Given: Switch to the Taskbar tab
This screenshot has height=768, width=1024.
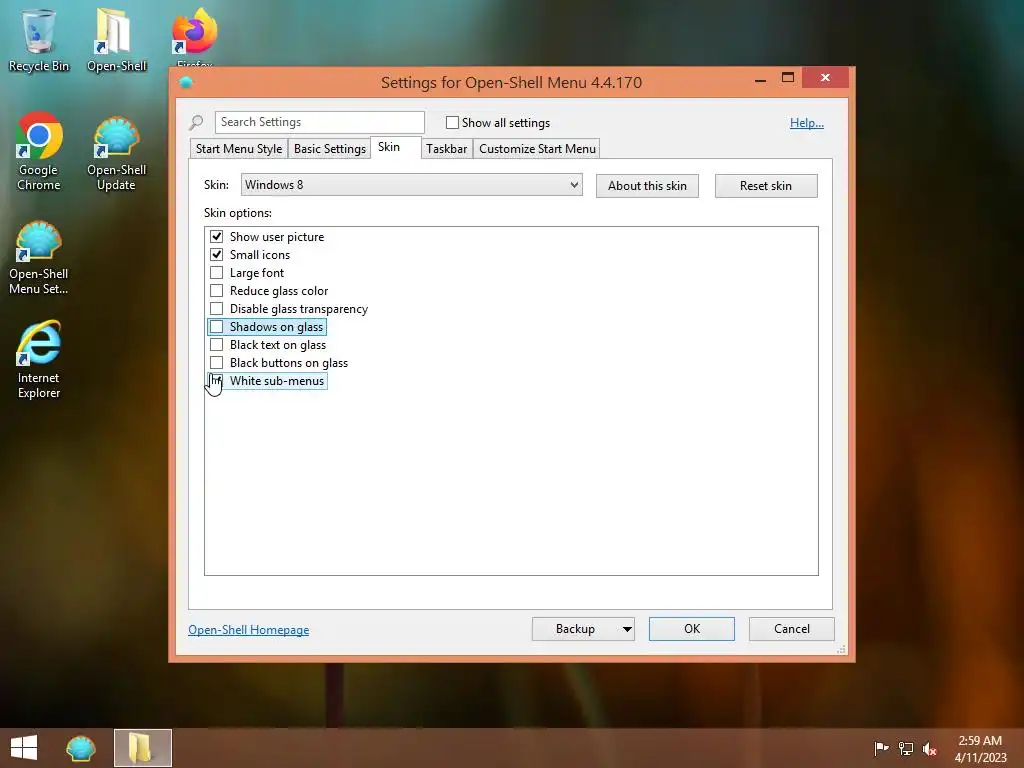Looking at the screenshot, I should coord(447,149).
